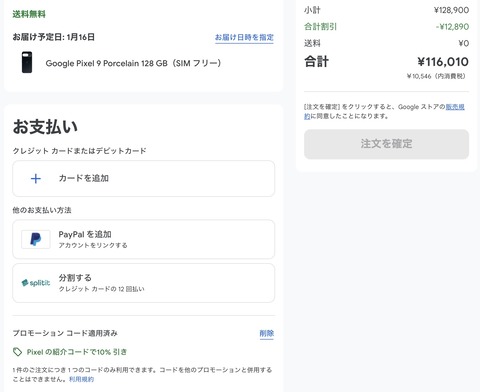
Task: Click the 送料無料 label
Action: [x=29, y=14]
